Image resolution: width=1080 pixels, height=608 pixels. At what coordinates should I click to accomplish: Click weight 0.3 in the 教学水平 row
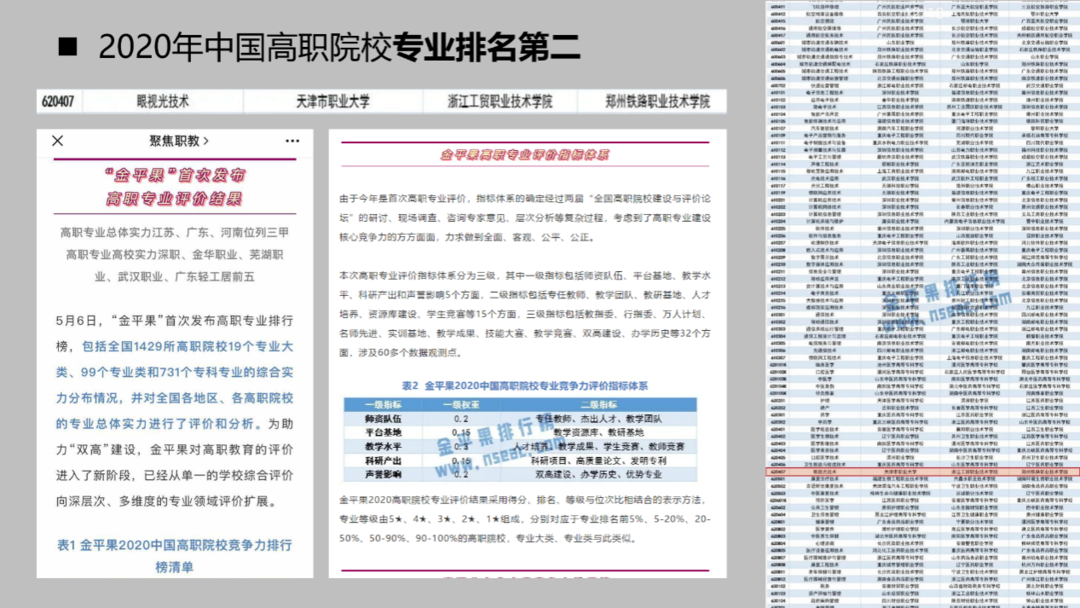click(x=461, y=446)
